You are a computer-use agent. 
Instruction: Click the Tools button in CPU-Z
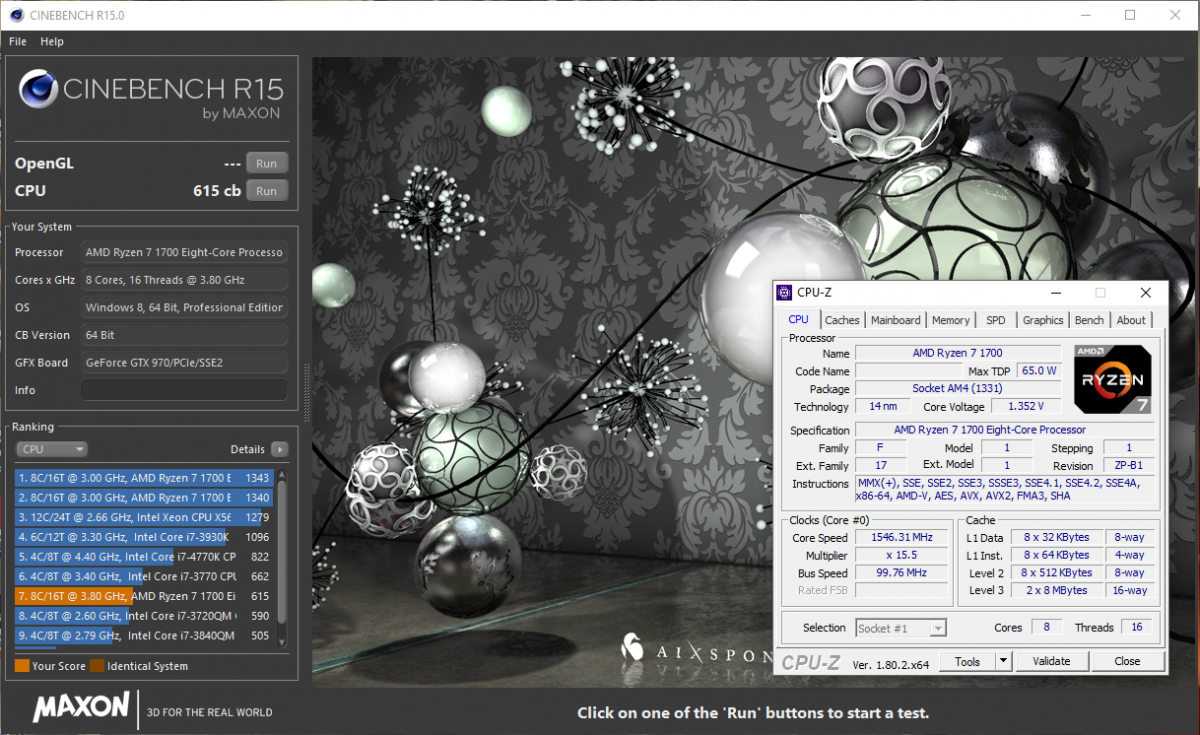coord(967,661)
